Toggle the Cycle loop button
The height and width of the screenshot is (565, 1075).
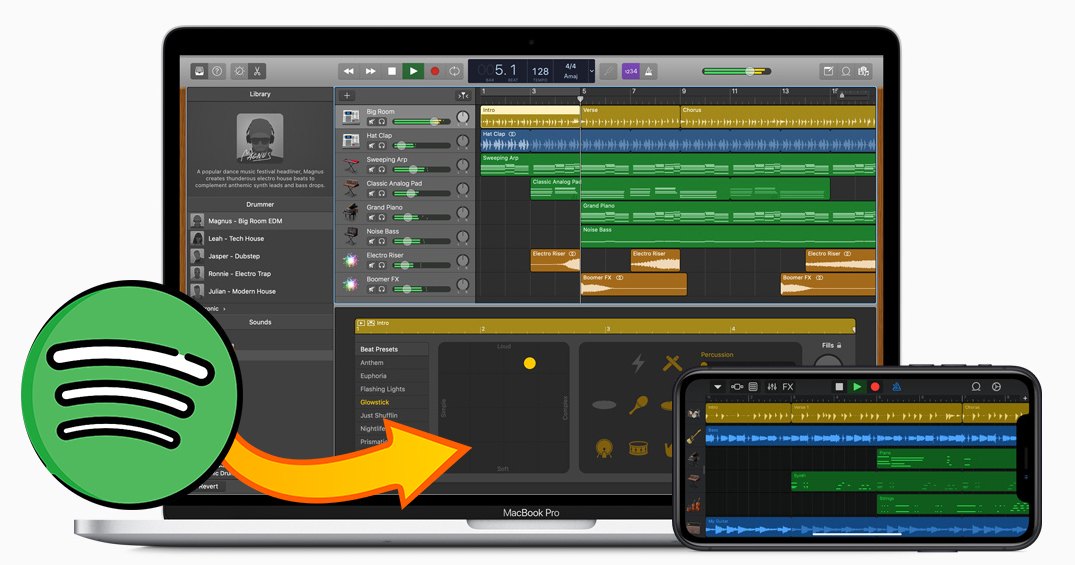tap(454, 71)
